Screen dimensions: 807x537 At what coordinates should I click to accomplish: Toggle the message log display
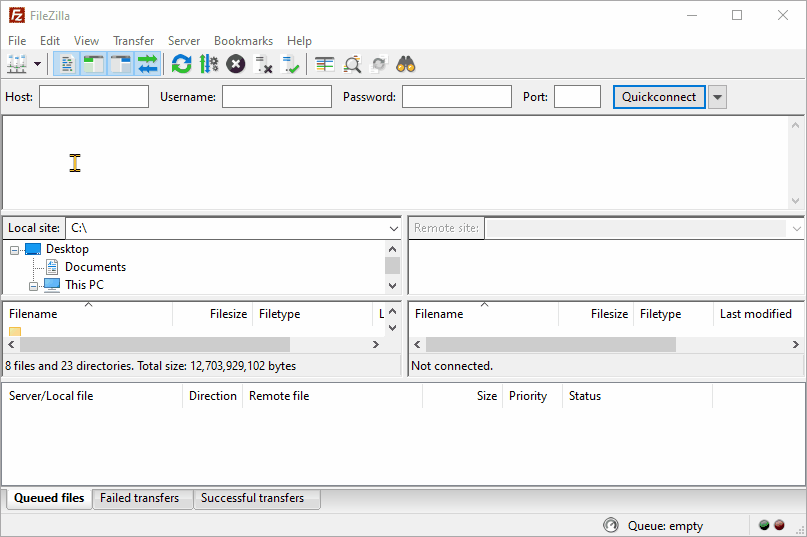67,64
